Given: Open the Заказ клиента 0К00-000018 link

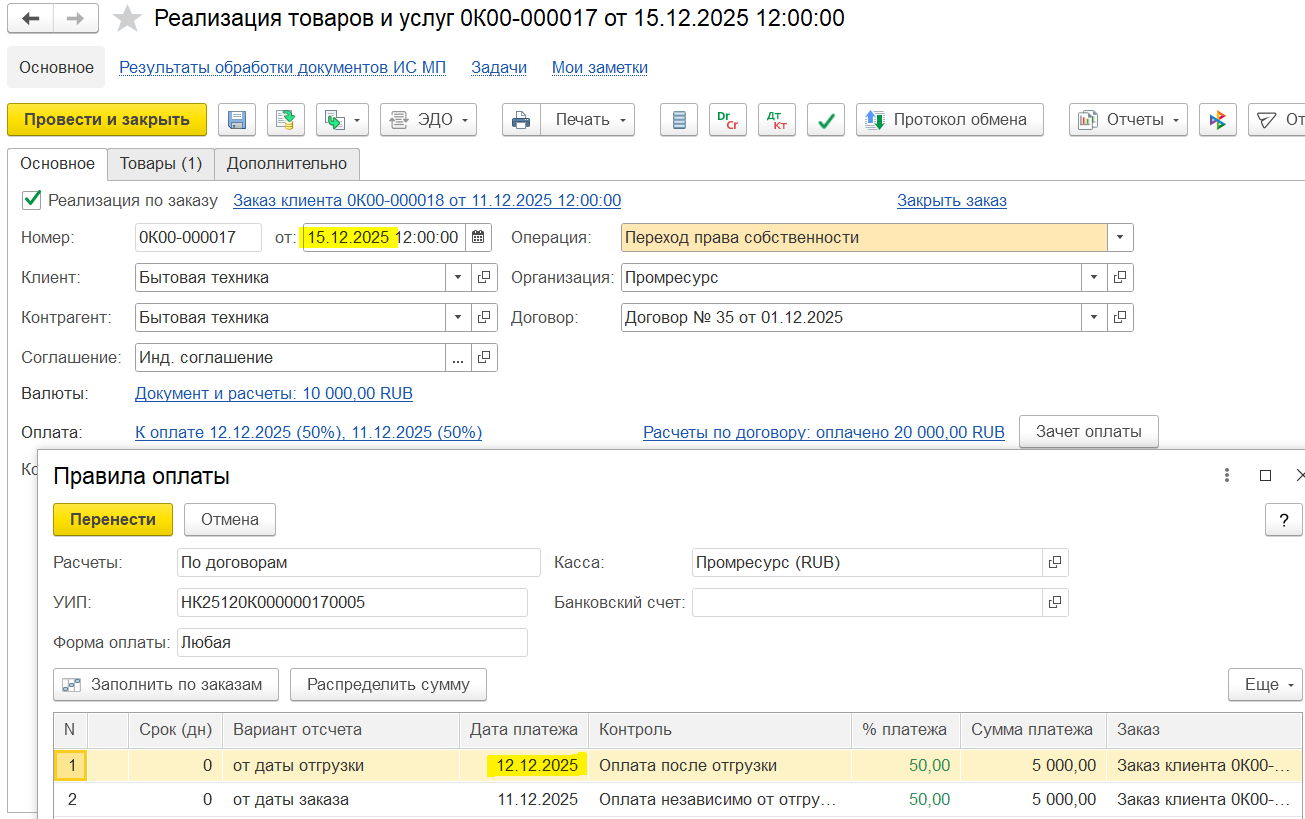Looking at the screenshot, I should (427, 200).
